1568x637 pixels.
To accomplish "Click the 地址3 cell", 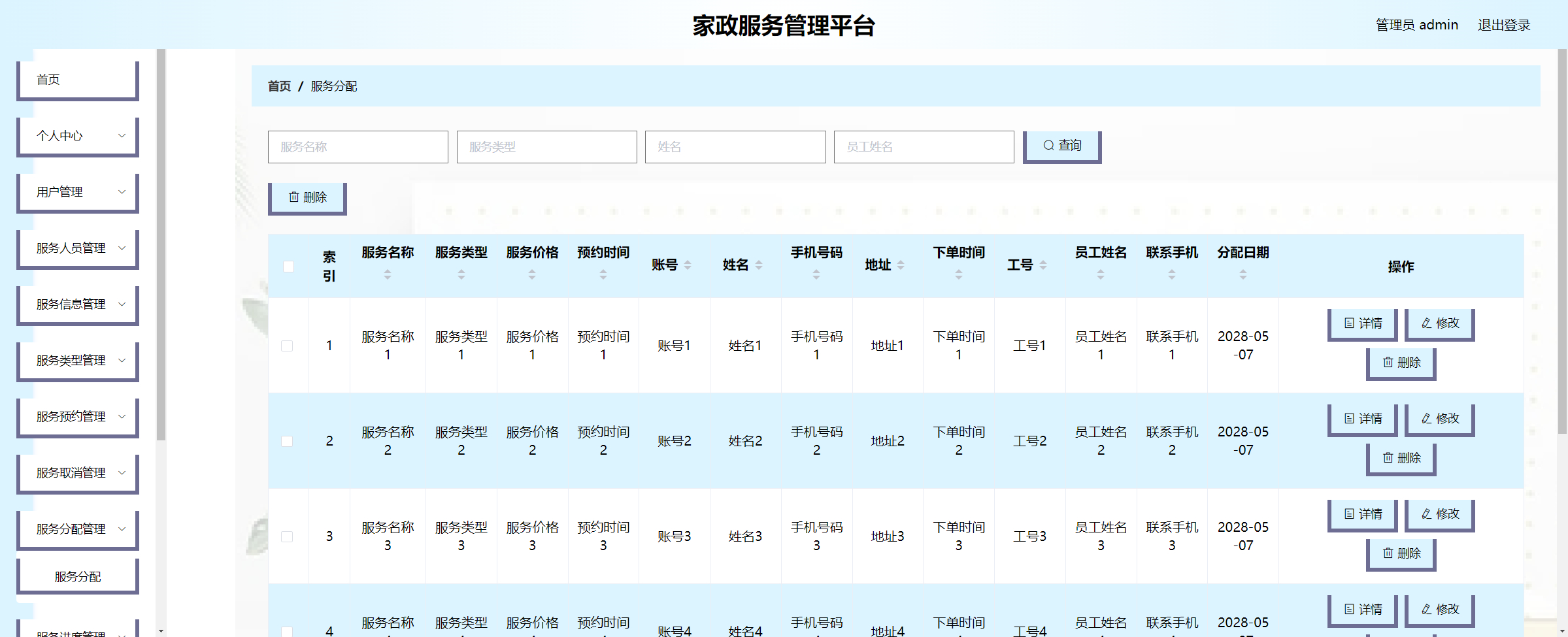I will [x=888, y=536].
